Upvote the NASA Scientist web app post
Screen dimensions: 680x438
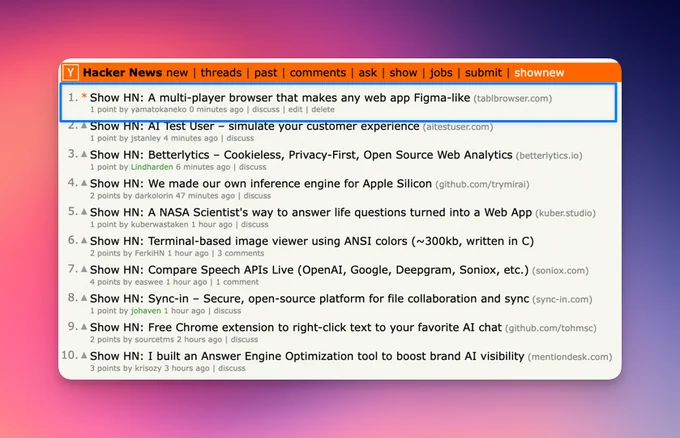coord(84,212)
